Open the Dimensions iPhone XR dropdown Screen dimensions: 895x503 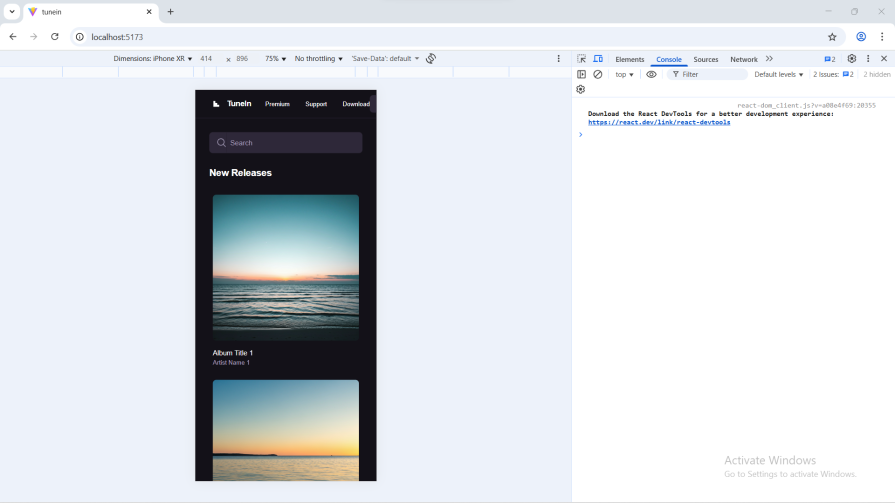(153, 59)
